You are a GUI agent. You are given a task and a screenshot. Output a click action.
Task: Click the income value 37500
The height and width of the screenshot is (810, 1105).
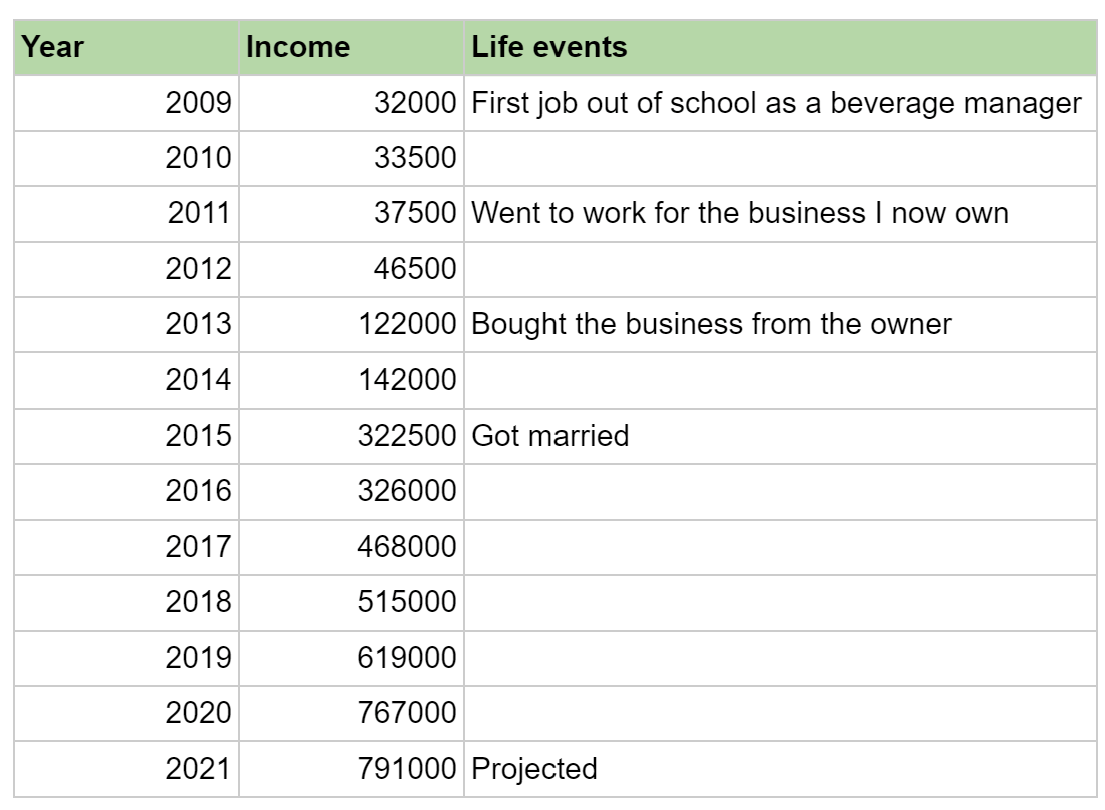352,214
